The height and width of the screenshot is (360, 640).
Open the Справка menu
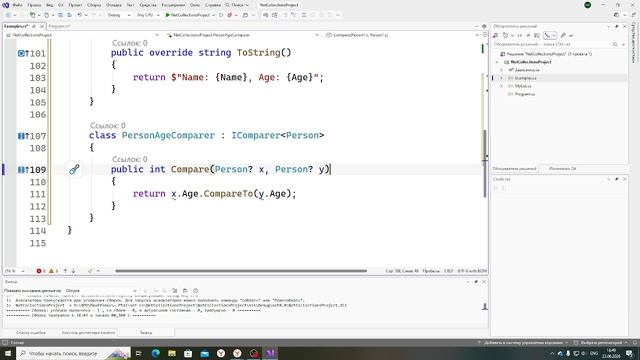click(213, 5)
